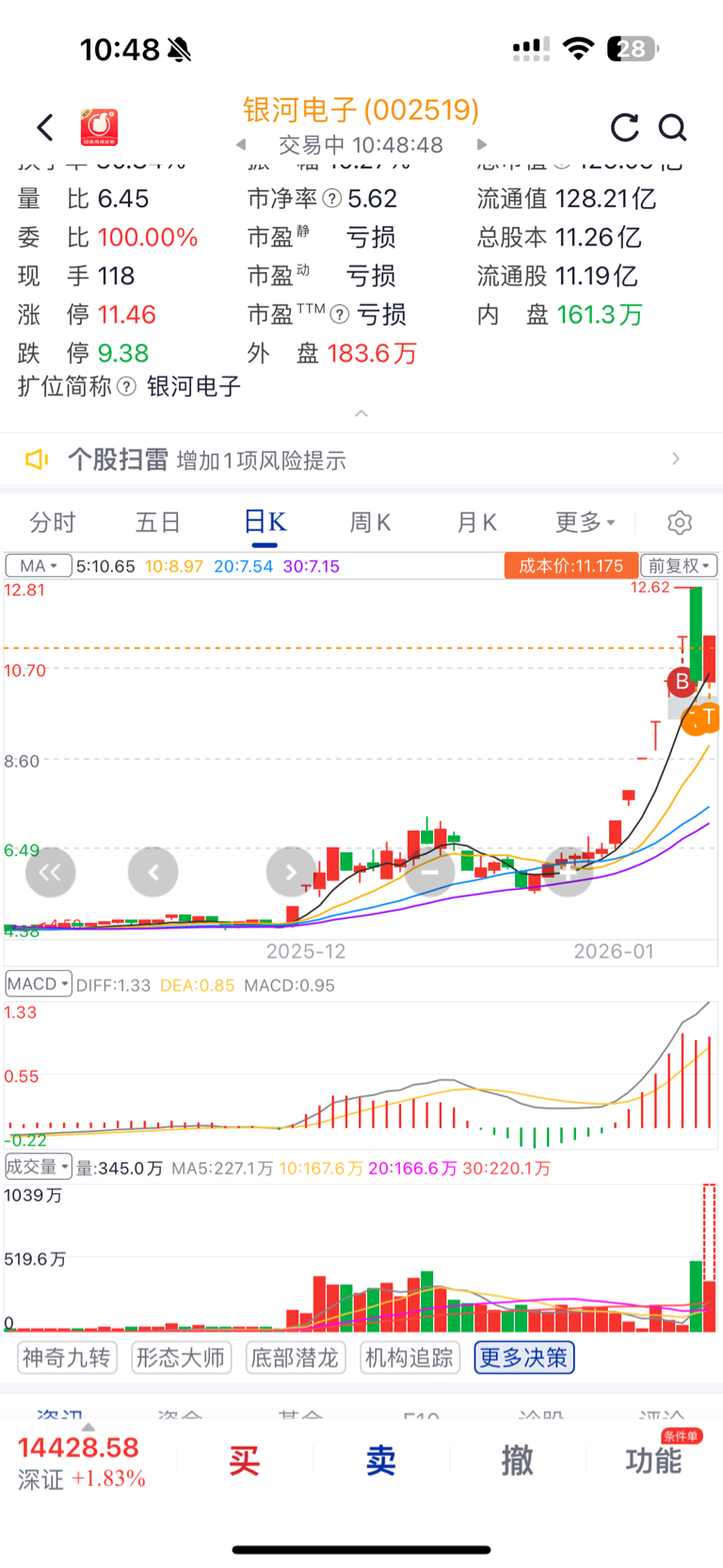Move chart right one step
This screenshot has height=1568, width=723.
pyautogui.click(x=291, y=872)
